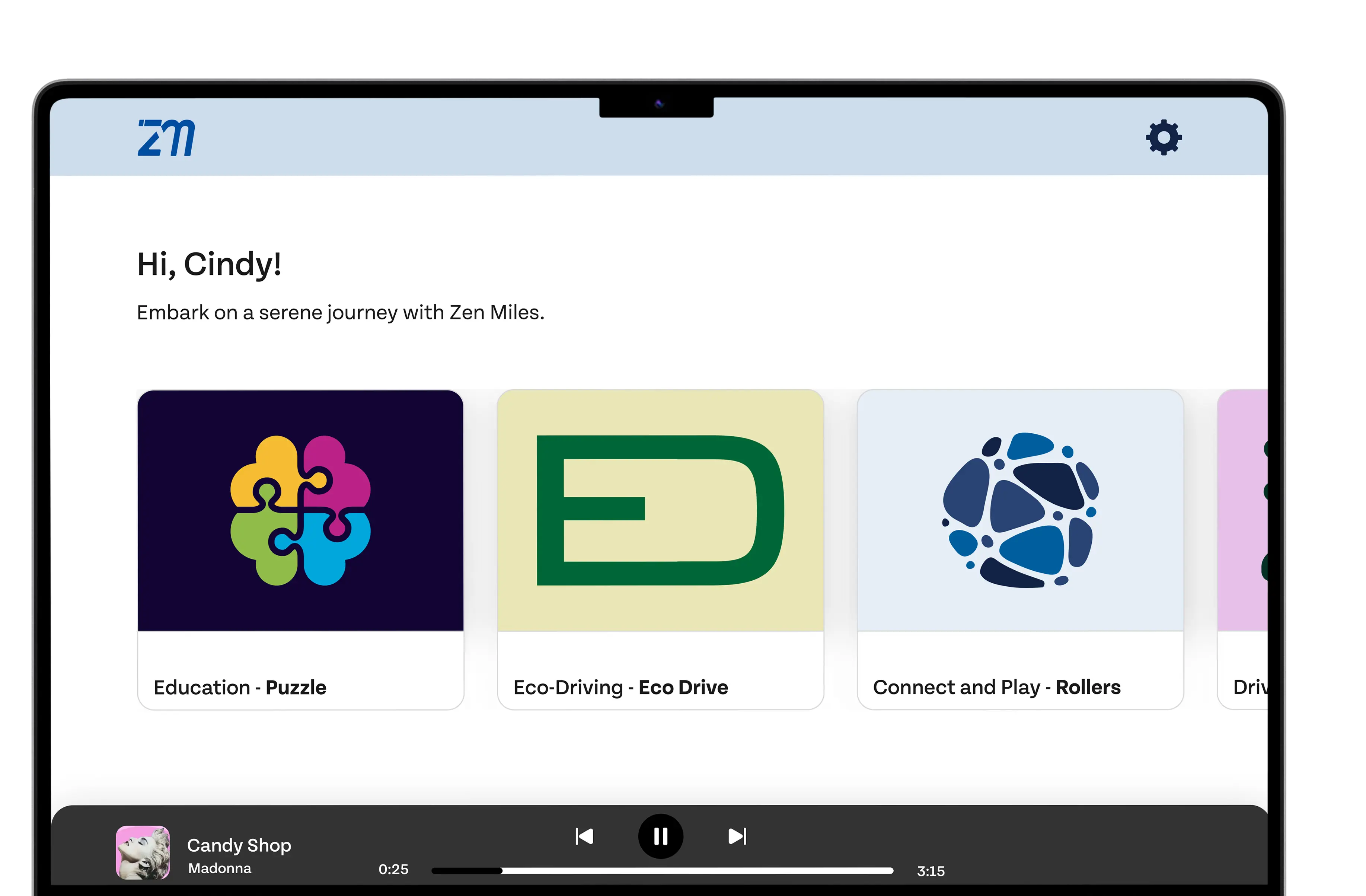This screenshot has height=896, width=1366.
Task: Skip to the next track
Action: tap(737, 836)
